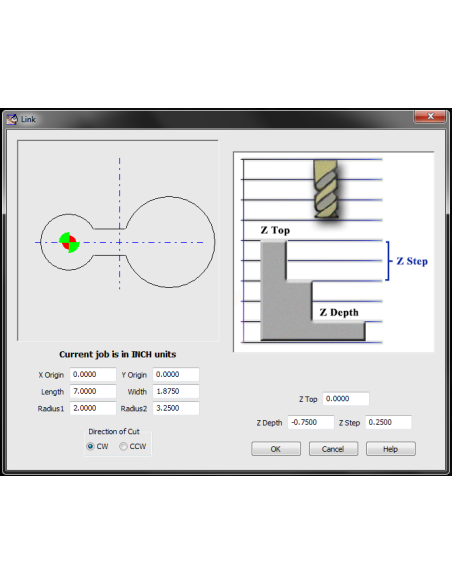This screenshot has width=452, height=584.
Task: Confirm the dialog with OK
Action: (276, 449)
